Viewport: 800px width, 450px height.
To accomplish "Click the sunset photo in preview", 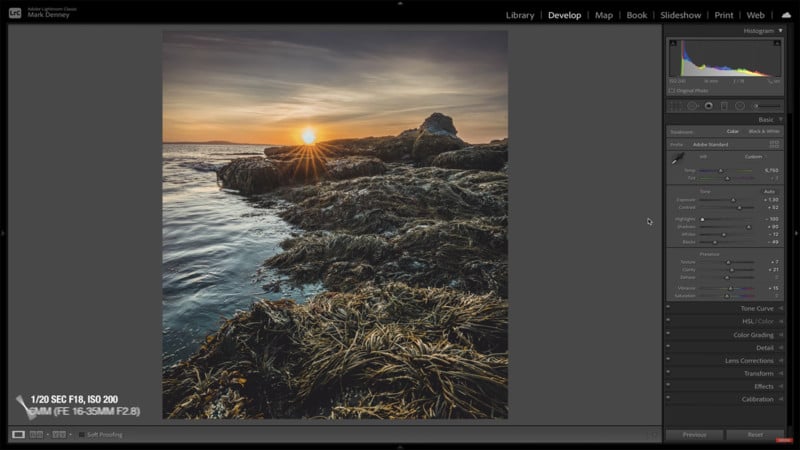I will (x=335, y=224).
